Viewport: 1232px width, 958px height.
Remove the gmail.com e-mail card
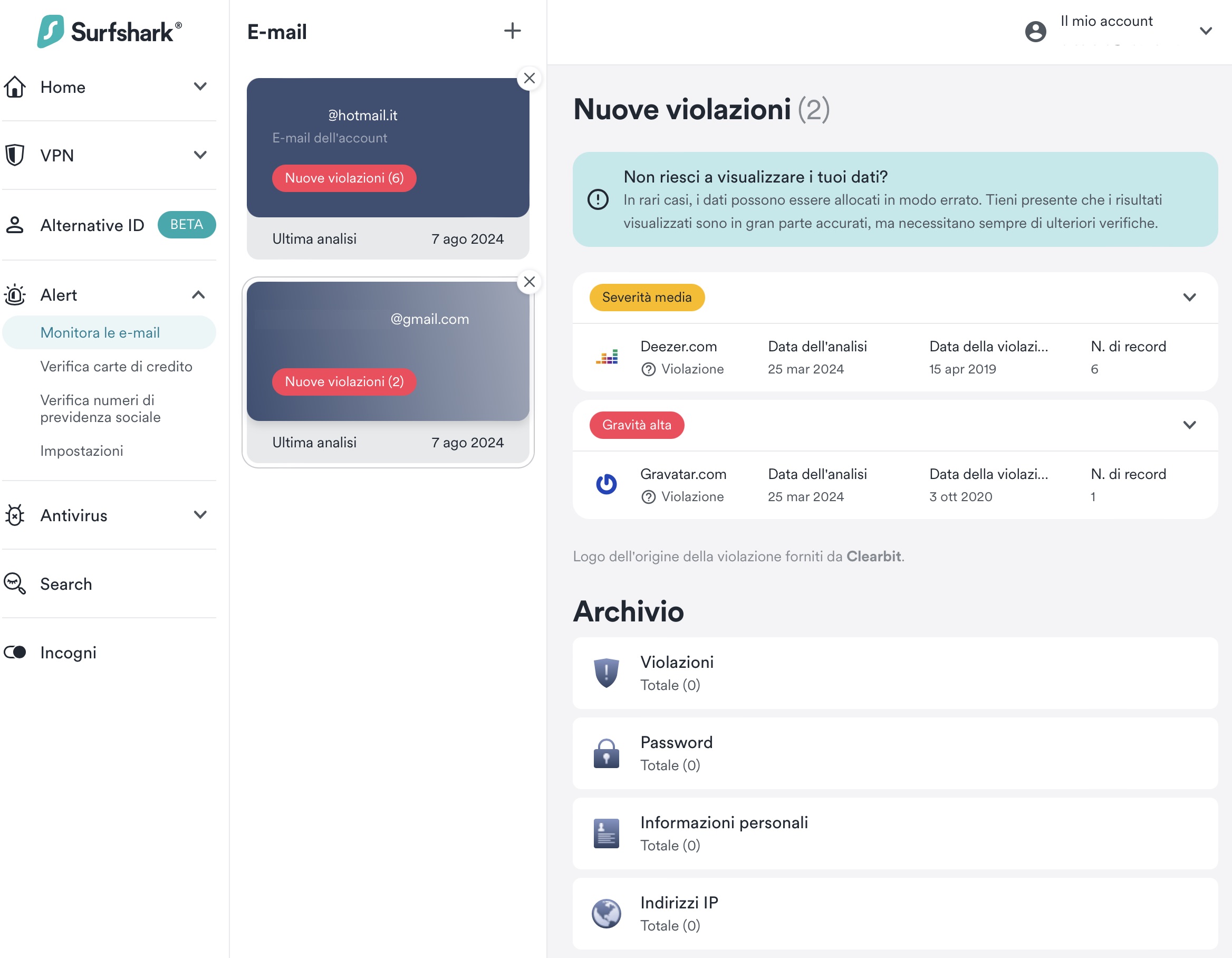[x=528, y=282]
